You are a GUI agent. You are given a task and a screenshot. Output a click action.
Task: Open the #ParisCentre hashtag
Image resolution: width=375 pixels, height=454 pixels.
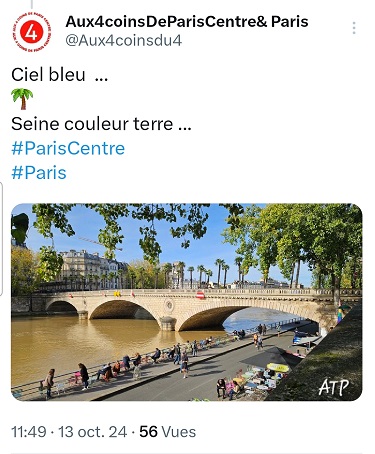pos(68,148)
